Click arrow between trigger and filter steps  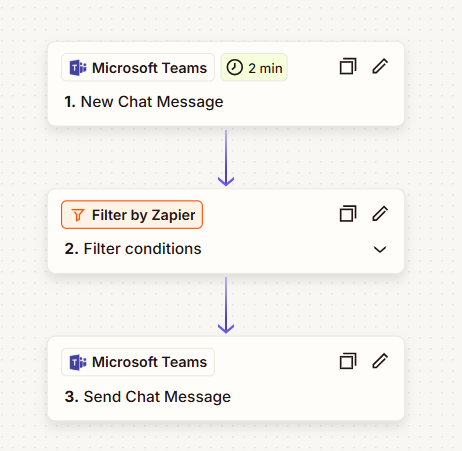[x=226, y=158]
